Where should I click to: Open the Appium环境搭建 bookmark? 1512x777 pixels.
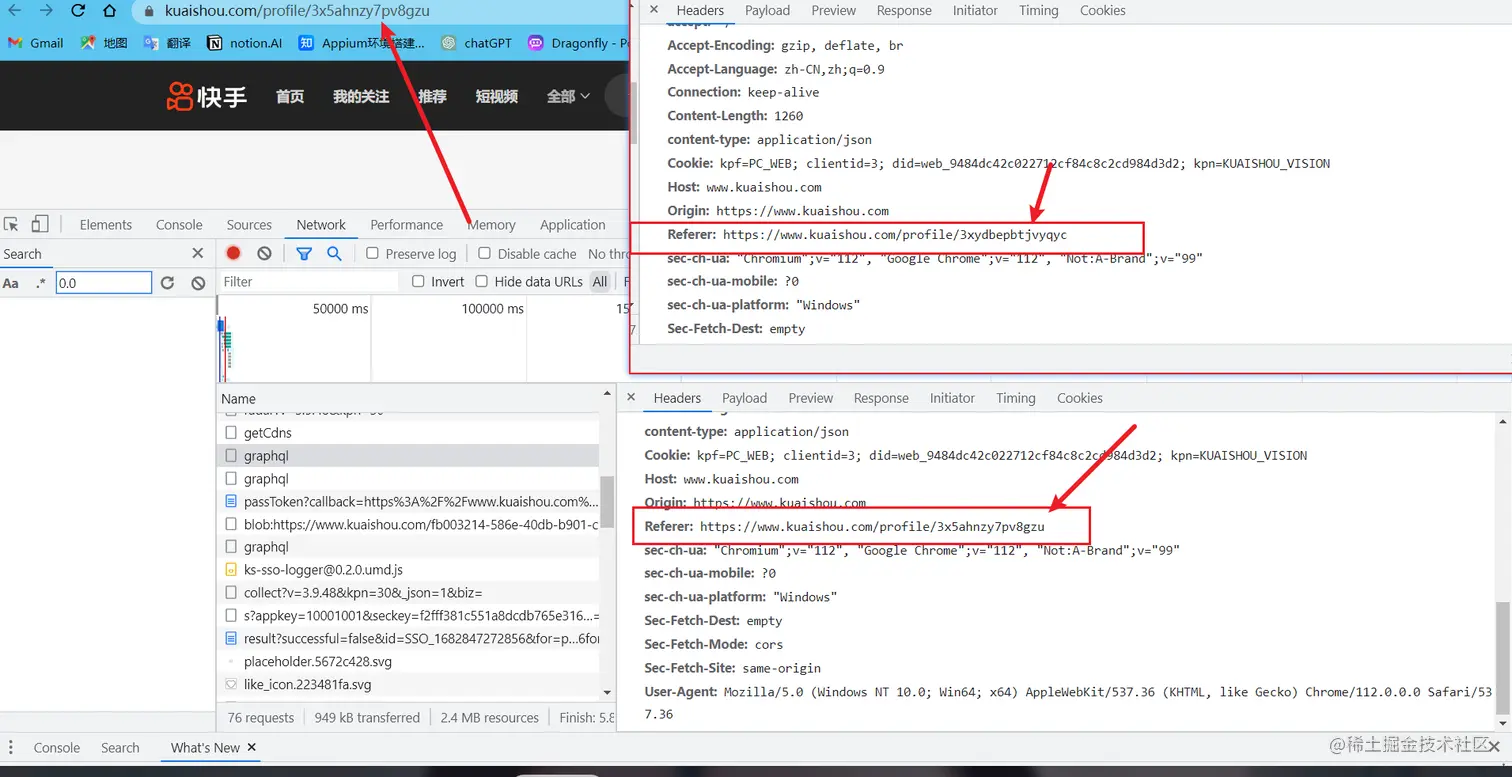[x=361, y=43]
